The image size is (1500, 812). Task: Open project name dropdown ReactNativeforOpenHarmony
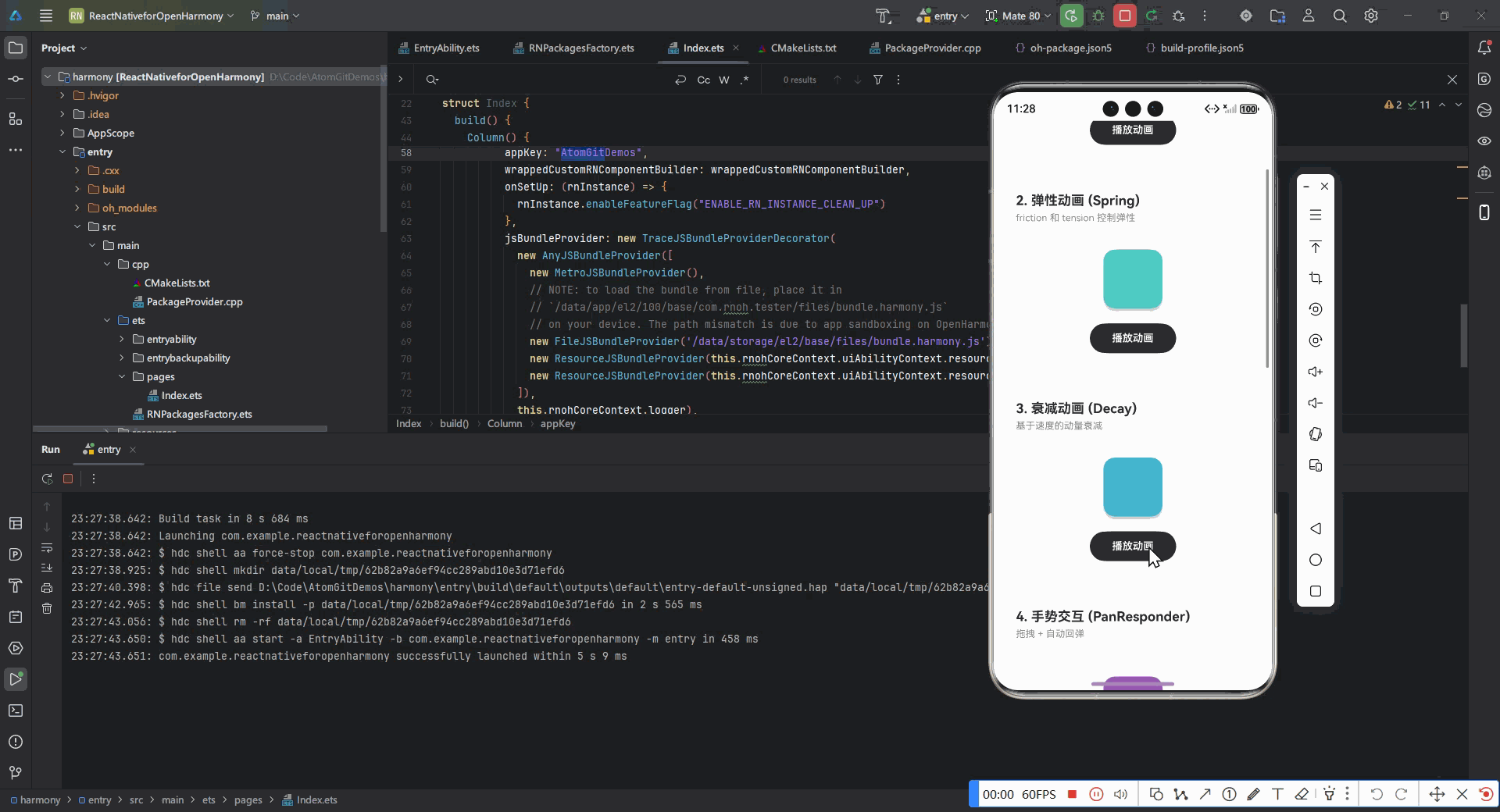(x=152, y=16)
